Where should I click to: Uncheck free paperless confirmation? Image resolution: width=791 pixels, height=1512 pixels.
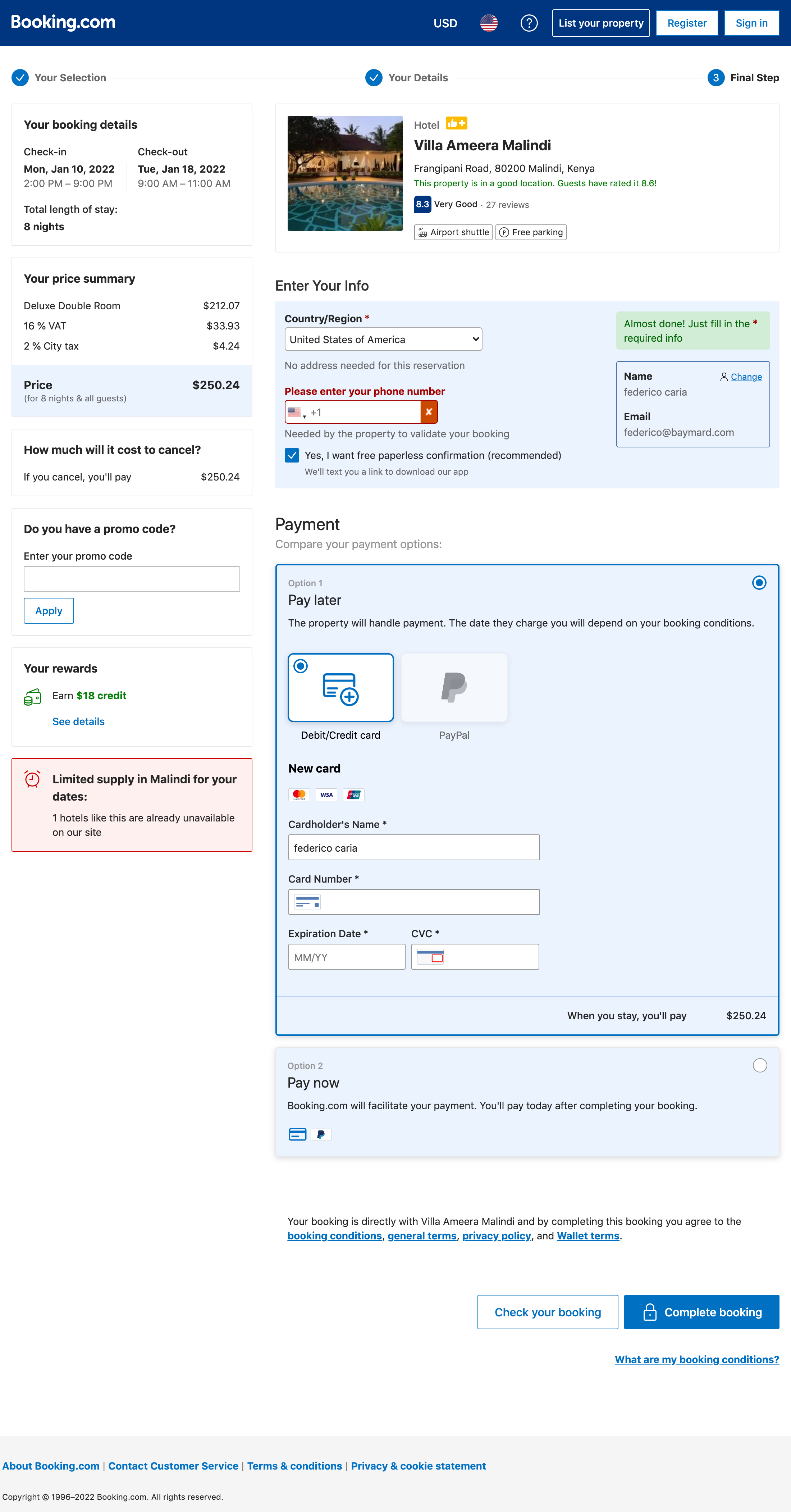tap(292, 455)
